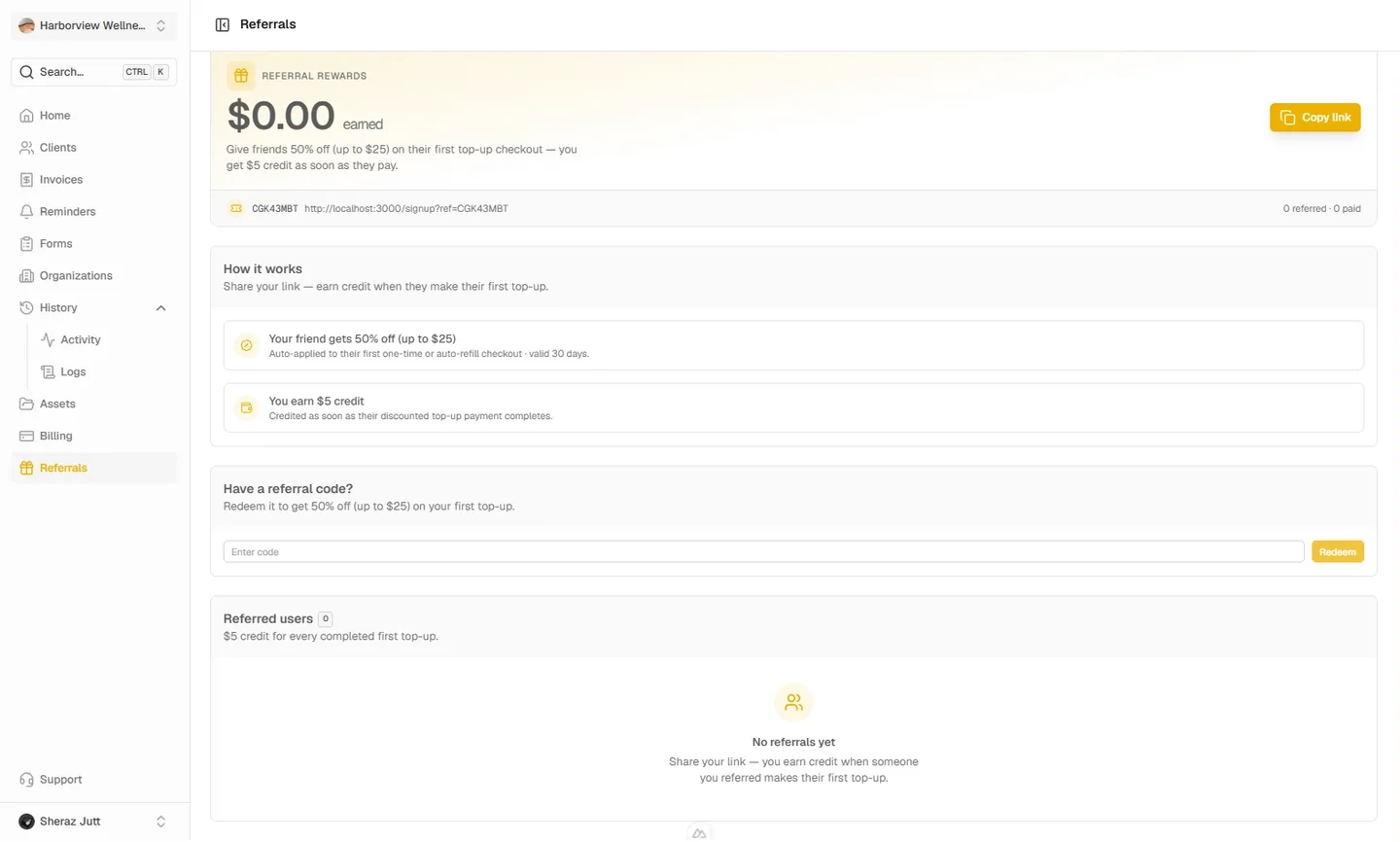
Task: Click the Forms clipboard icon
Action: [x=26, y=244]
